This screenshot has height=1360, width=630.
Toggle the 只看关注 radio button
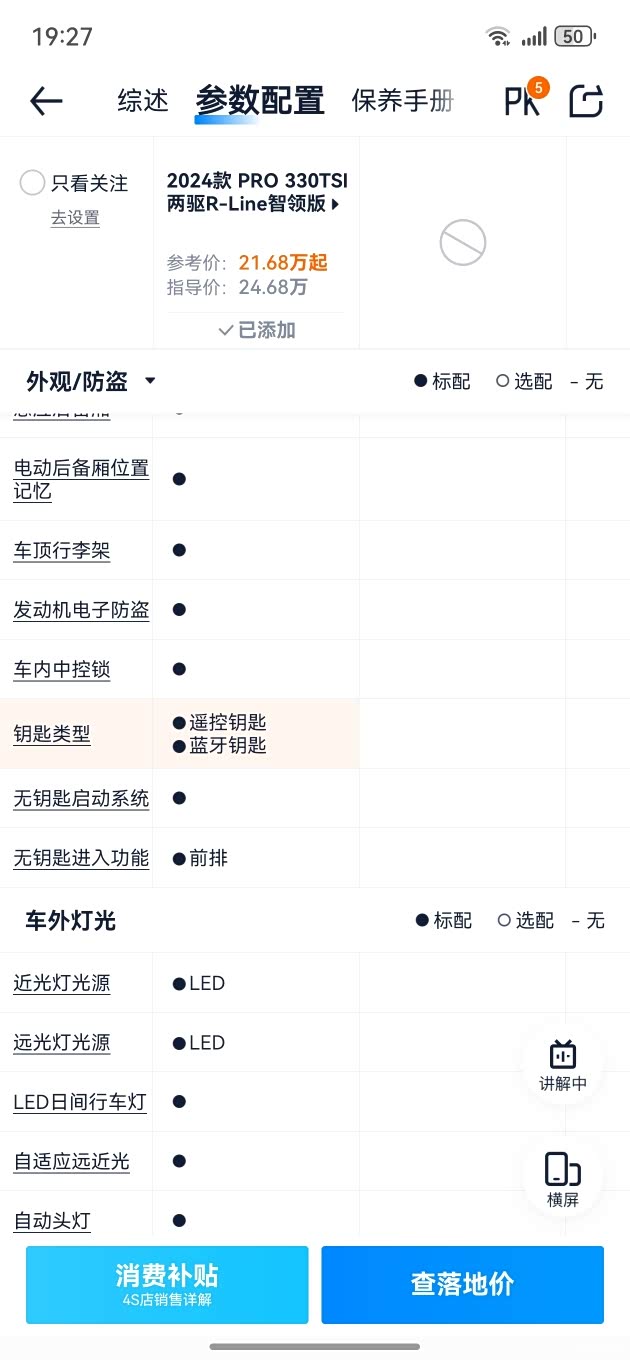pyautogui.click(x=32, y=183)
